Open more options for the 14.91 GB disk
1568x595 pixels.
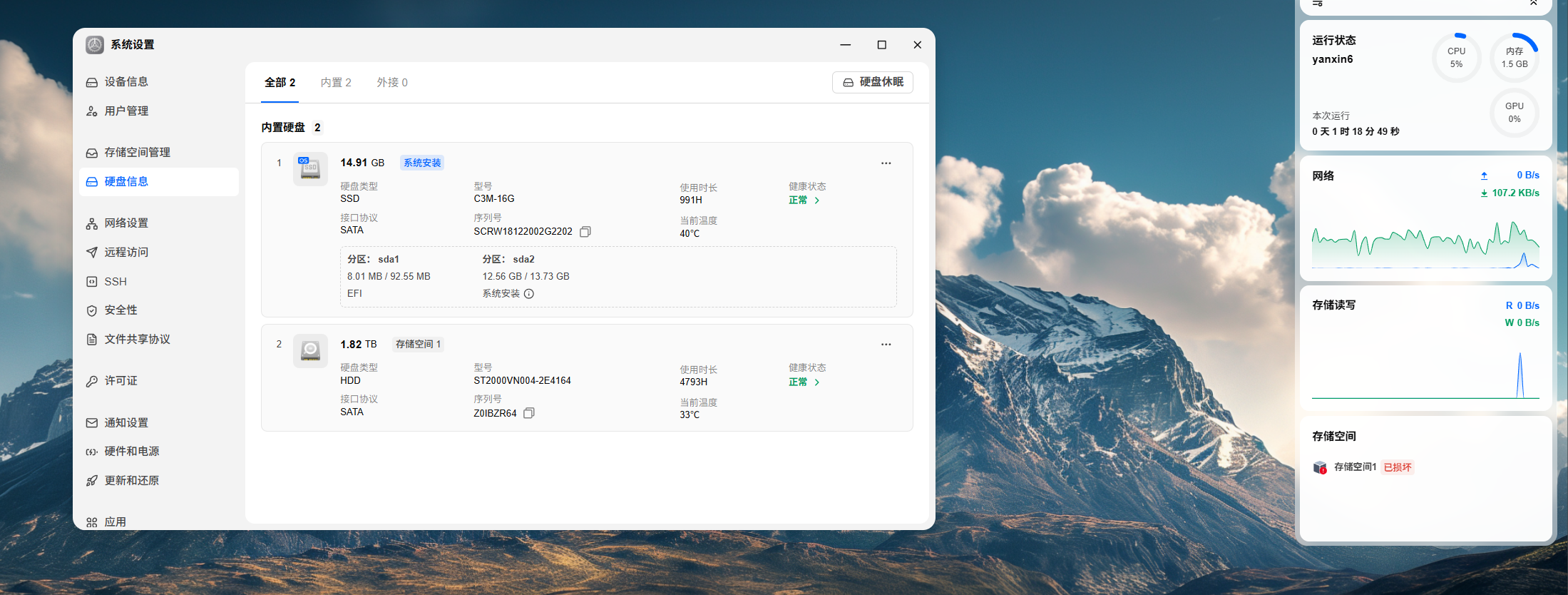pos(886,163)
